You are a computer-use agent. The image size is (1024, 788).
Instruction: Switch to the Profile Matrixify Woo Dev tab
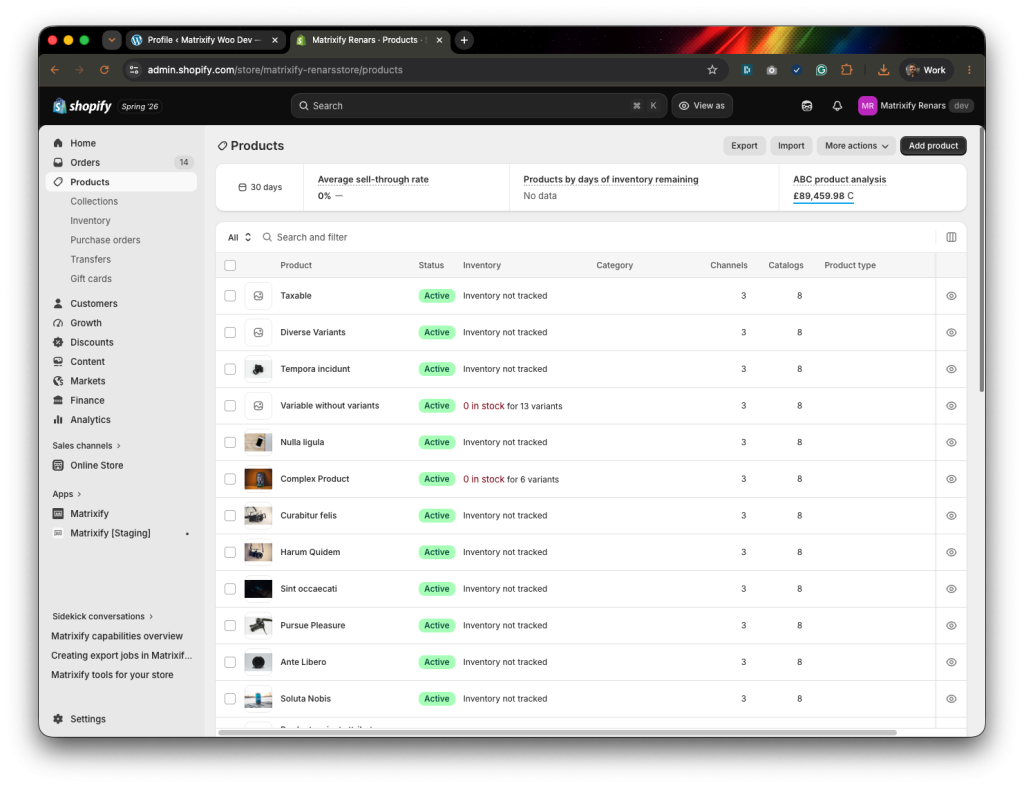205,40
